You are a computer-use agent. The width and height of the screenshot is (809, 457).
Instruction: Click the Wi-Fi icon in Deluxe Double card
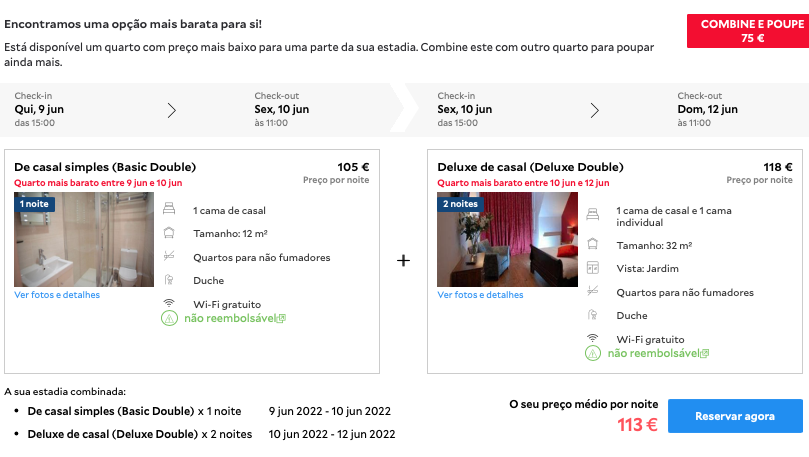(593, 338)
